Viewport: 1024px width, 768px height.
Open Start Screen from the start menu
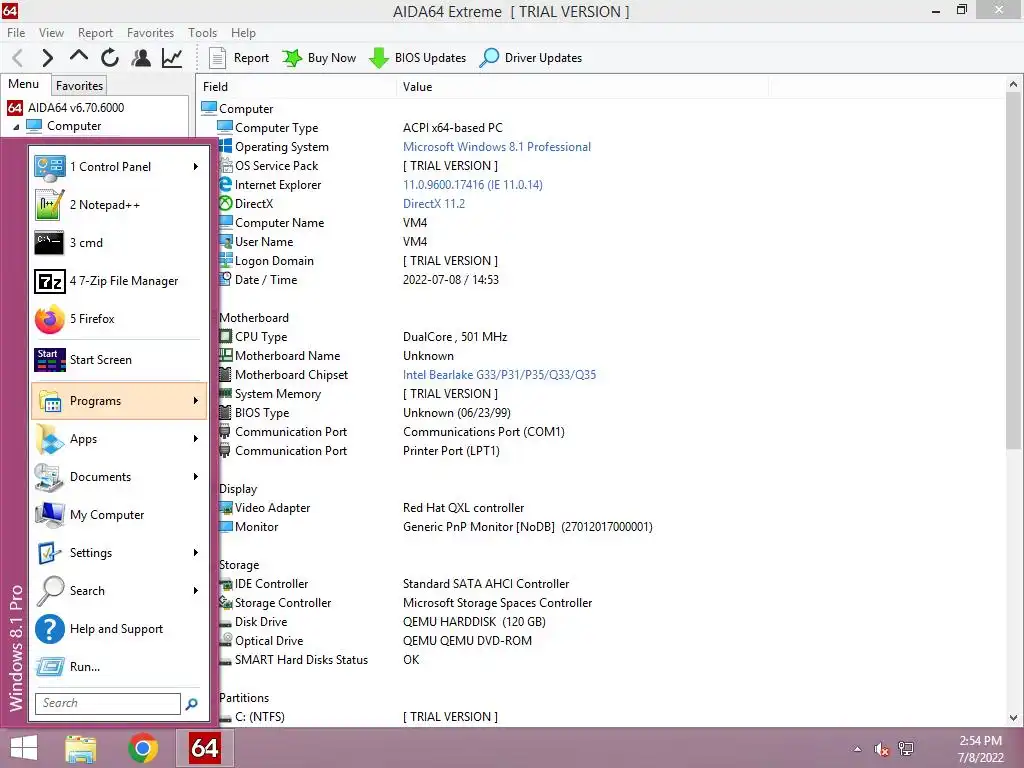pos(118,360)
